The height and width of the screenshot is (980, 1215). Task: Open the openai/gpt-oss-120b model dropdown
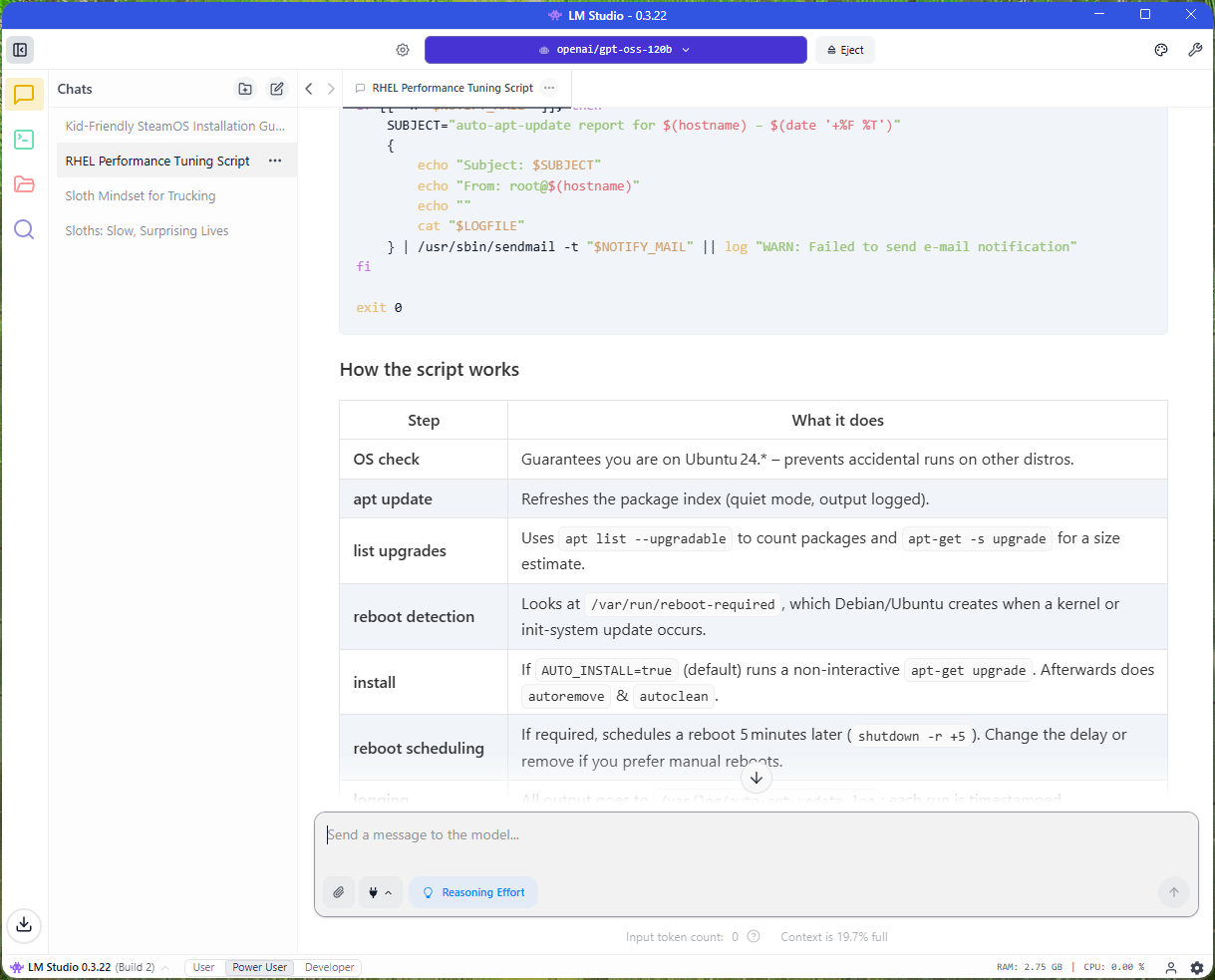(615, 50)
